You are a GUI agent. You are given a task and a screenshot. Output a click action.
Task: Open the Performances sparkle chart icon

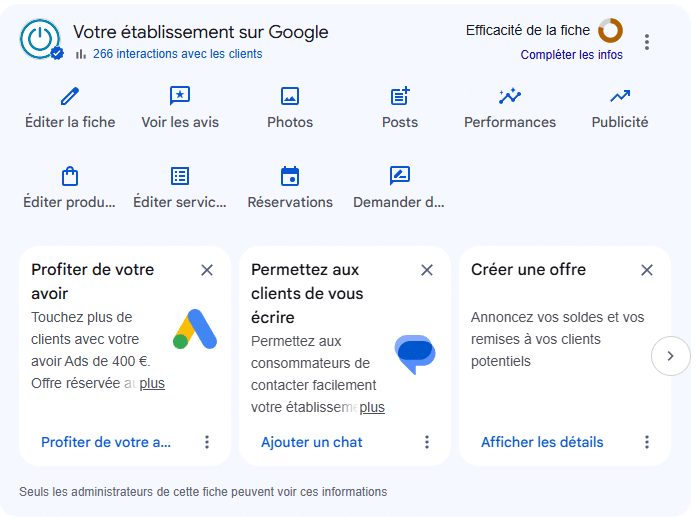510,96
